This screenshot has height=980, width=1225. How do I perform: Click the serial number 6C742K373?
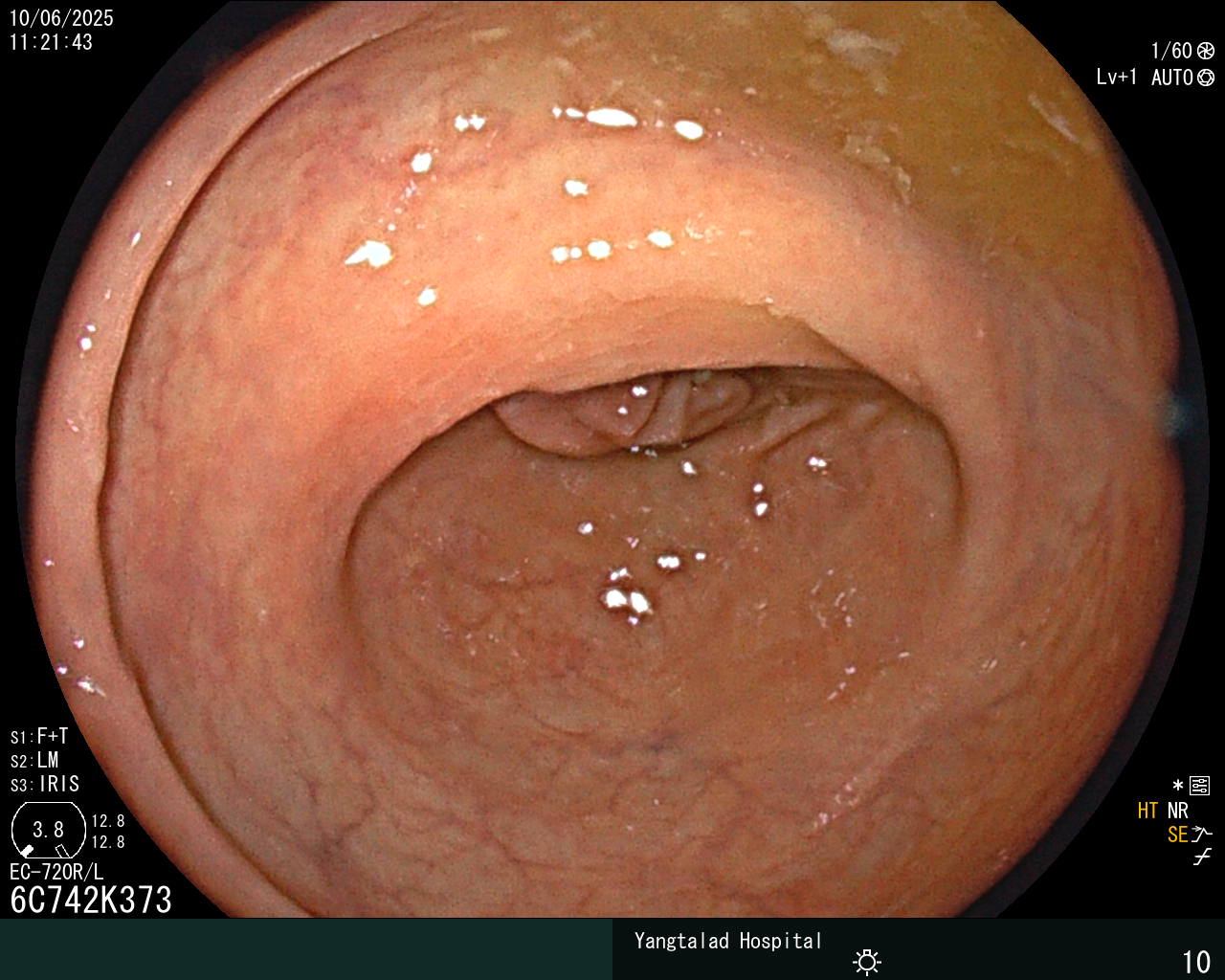coord(91,900)
